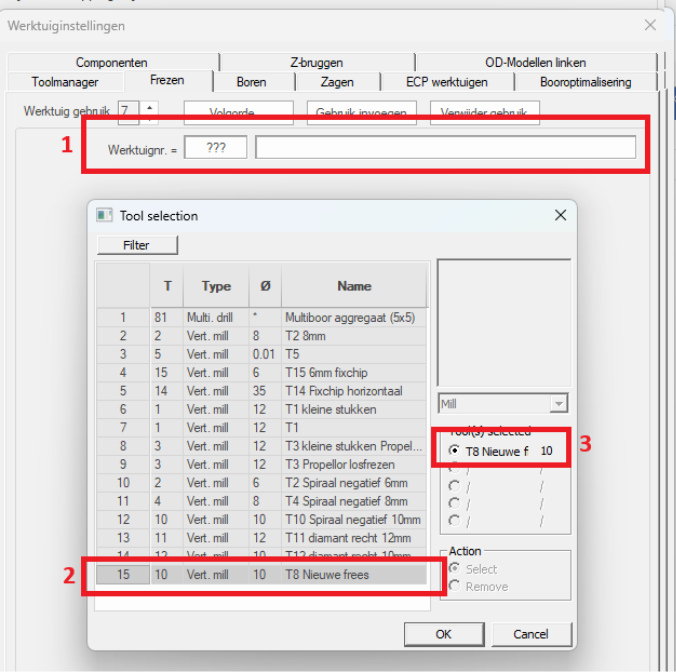
Task: Select row 7 named T1
Action: click(262, 428)
